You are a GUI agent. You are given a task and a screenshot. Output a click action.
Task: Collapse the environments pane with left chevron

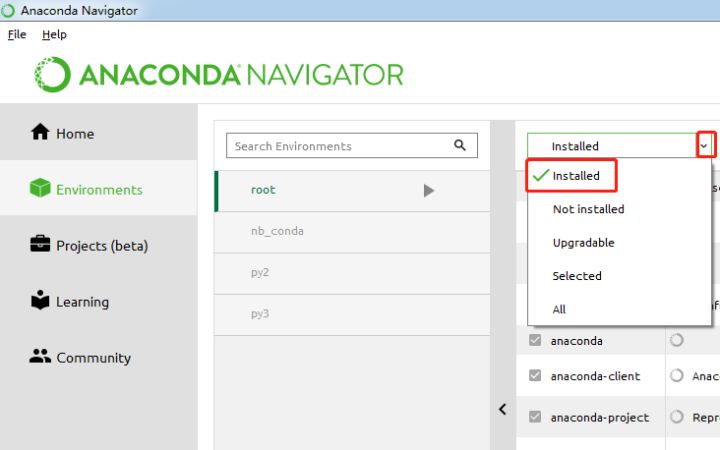click(x=503, y=409)
